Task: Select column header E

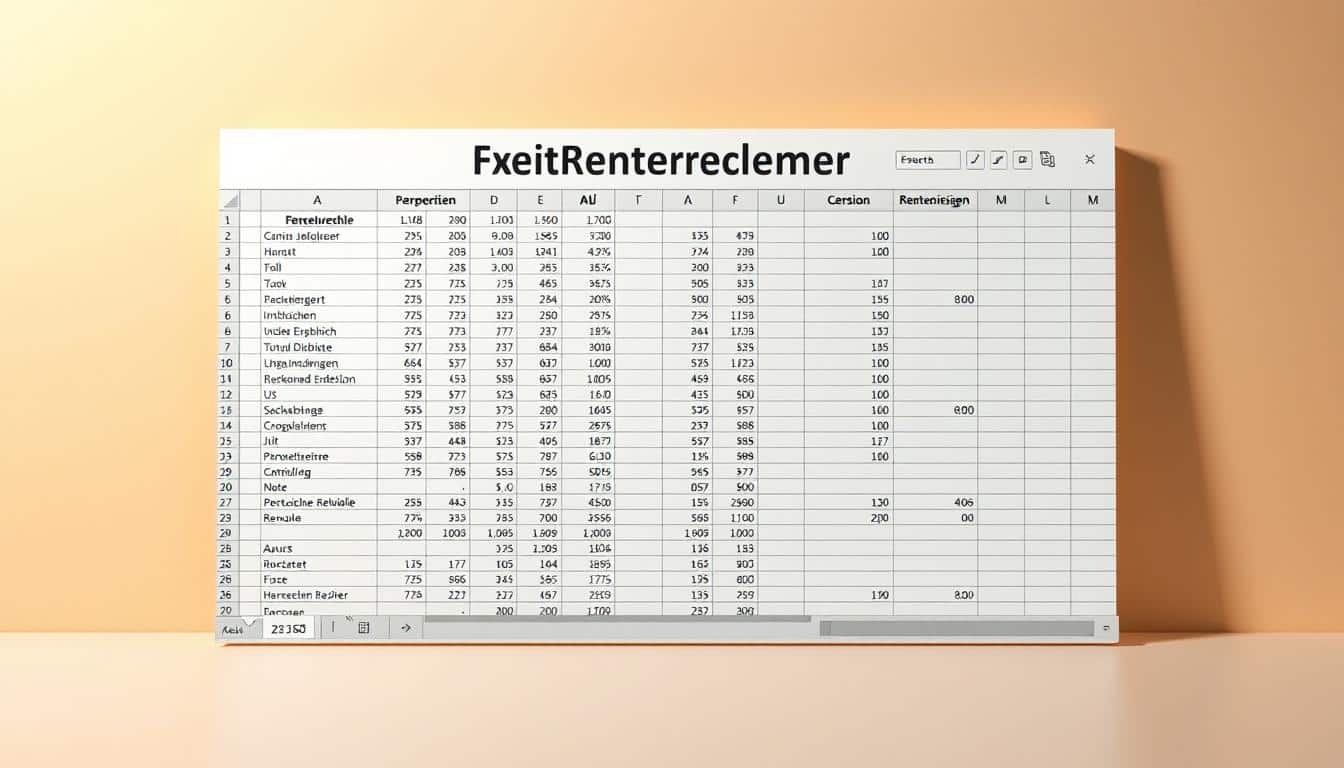Action: click(540, 200)
